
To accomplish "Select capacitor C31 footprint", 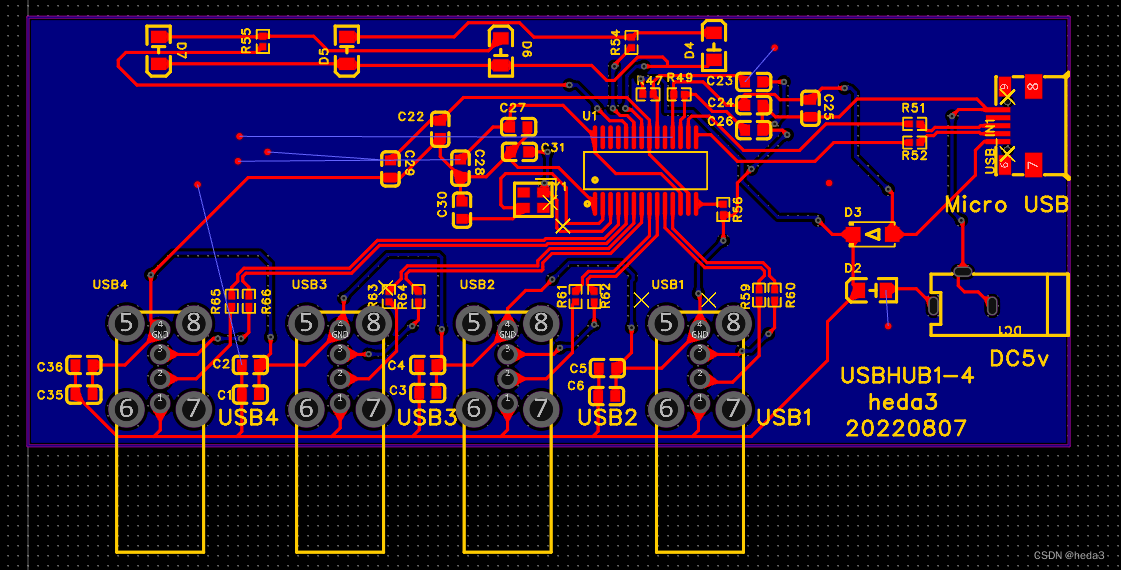I will click(518, 152).
